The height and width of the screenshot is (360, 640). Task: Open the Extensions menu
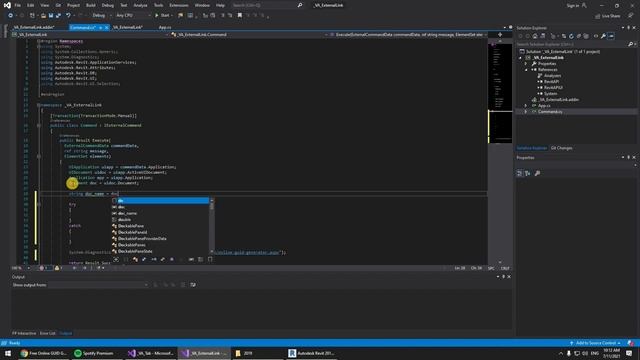pos(179,5)
